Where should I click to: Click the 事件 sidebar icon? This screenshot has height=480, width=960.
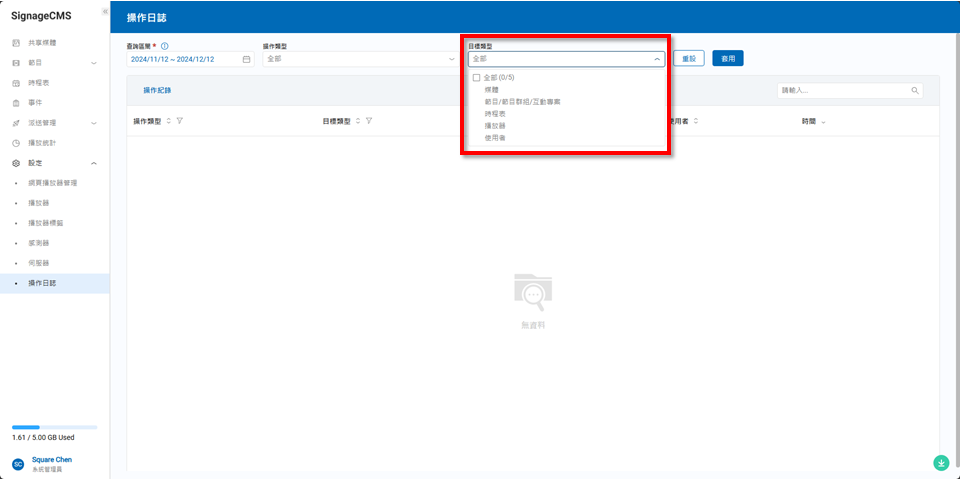pos(17,103)
